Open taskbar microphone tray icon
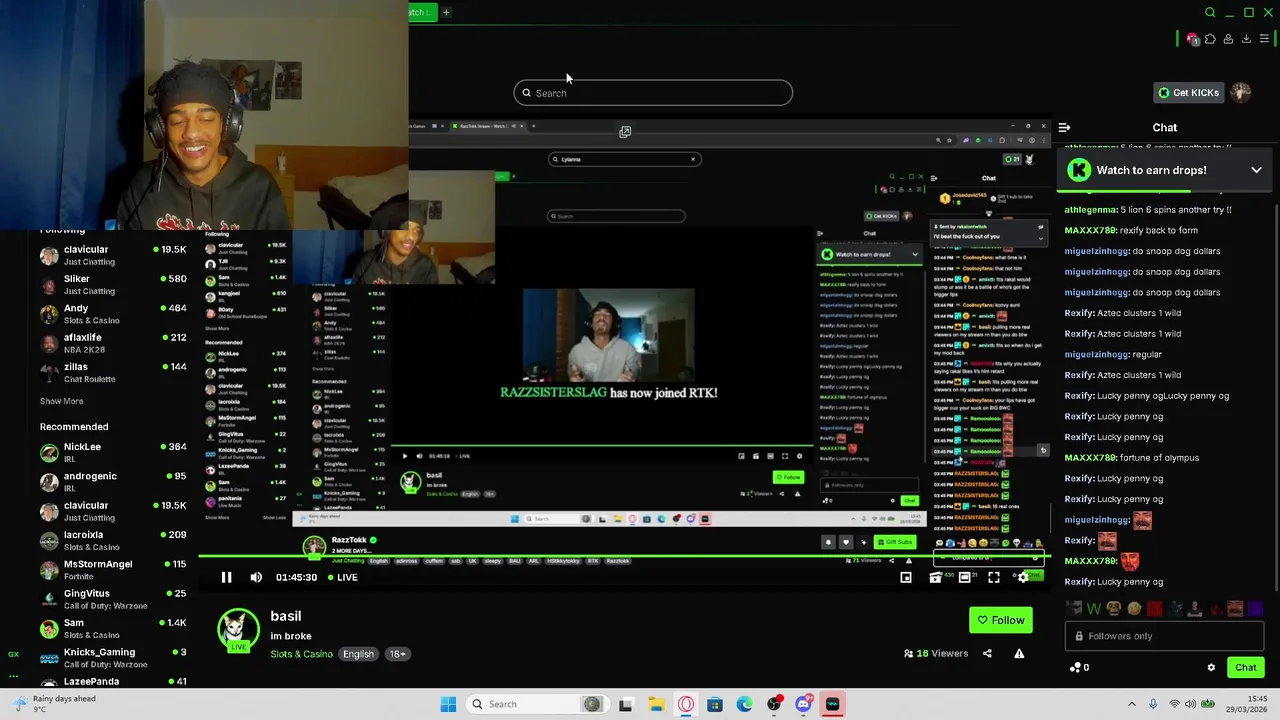The image size is (1280, 720). (x=1153, y=704)
